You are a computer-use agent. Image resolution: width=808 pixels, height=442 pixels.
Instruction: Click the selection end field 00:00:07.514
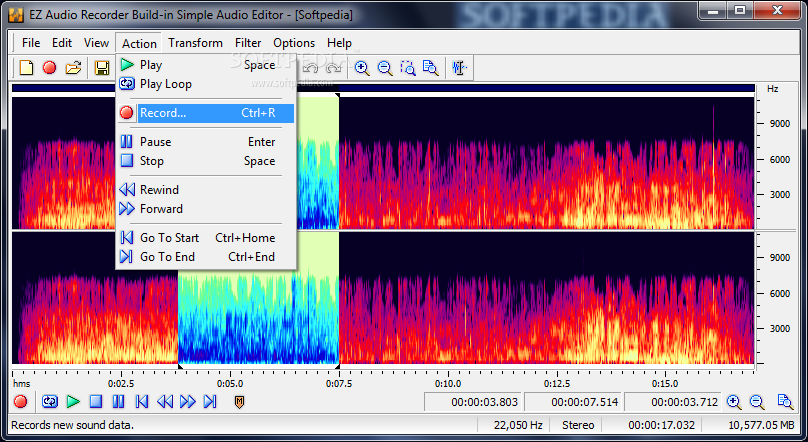click(x=573, y=402)
